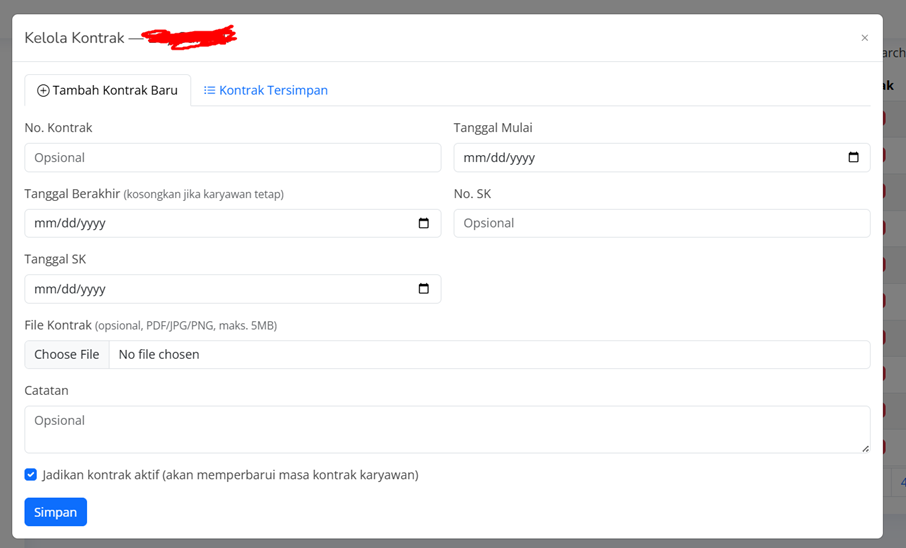The height and width of the screenshot is (548, 906).
Task: Switch to Tambah Kontrak Baru tab
Action: pyautogui.click(x=107, y=90)
